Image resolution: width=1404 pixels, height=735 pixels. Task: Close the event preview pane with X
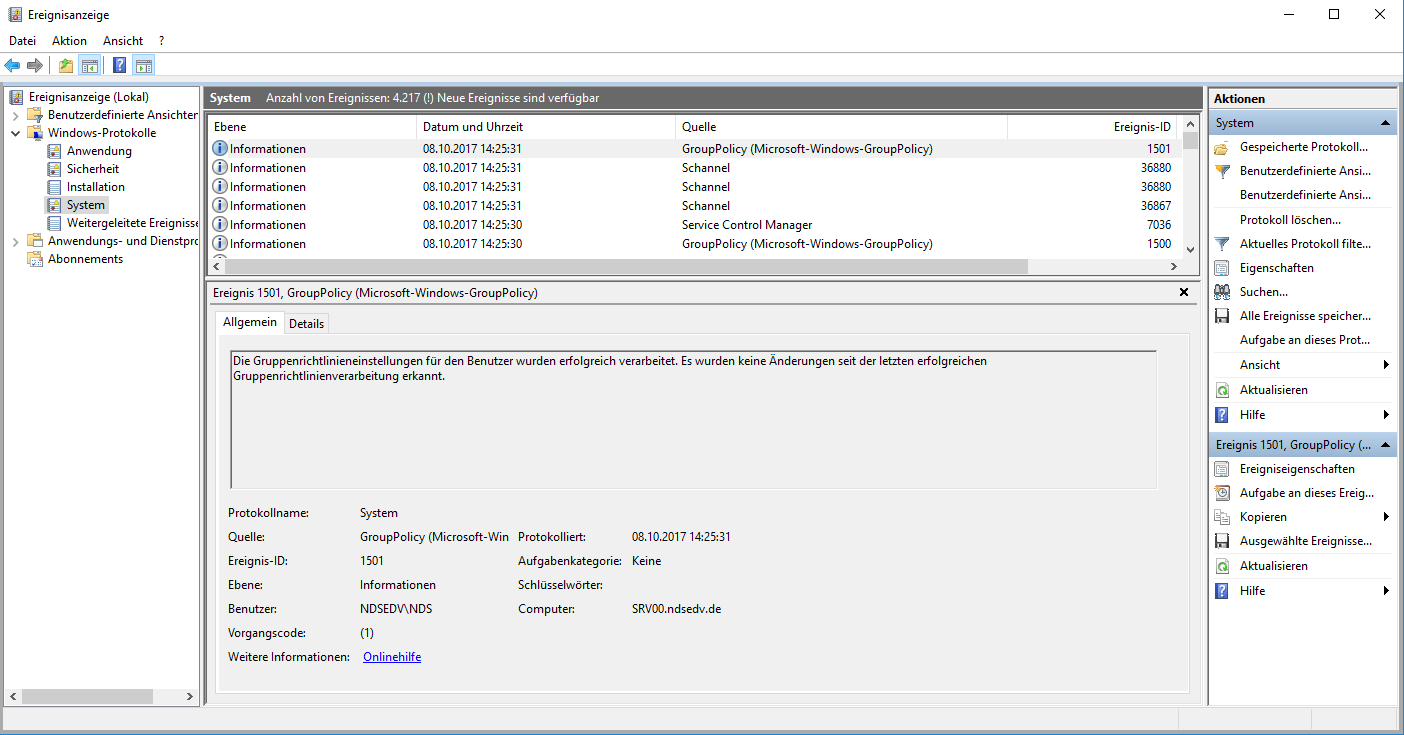point(1184,293)
